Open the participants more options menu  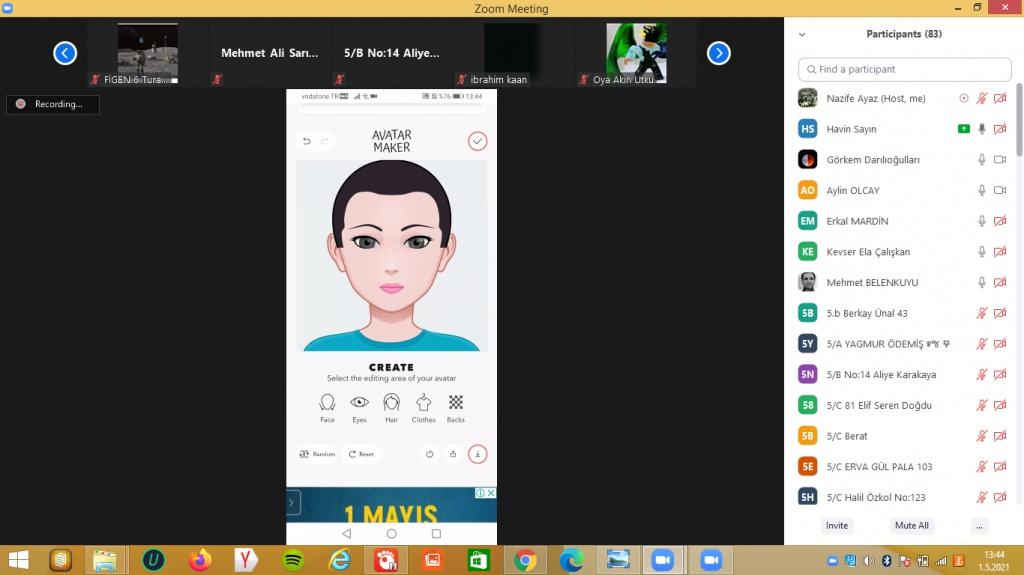pyautogui.click(x=979, y=525)
